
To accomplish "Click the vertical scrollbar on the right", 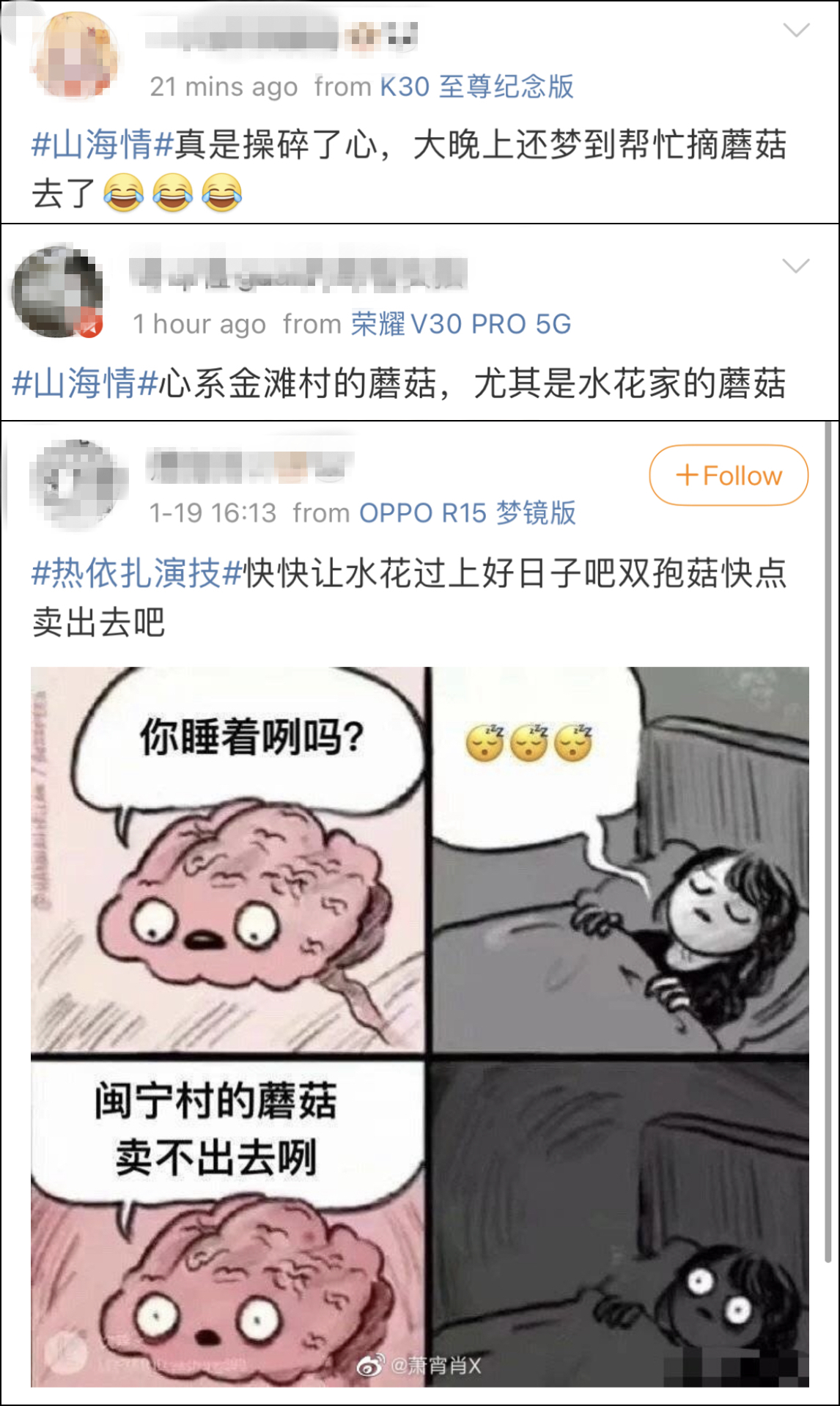I will (x=829, y=842).
